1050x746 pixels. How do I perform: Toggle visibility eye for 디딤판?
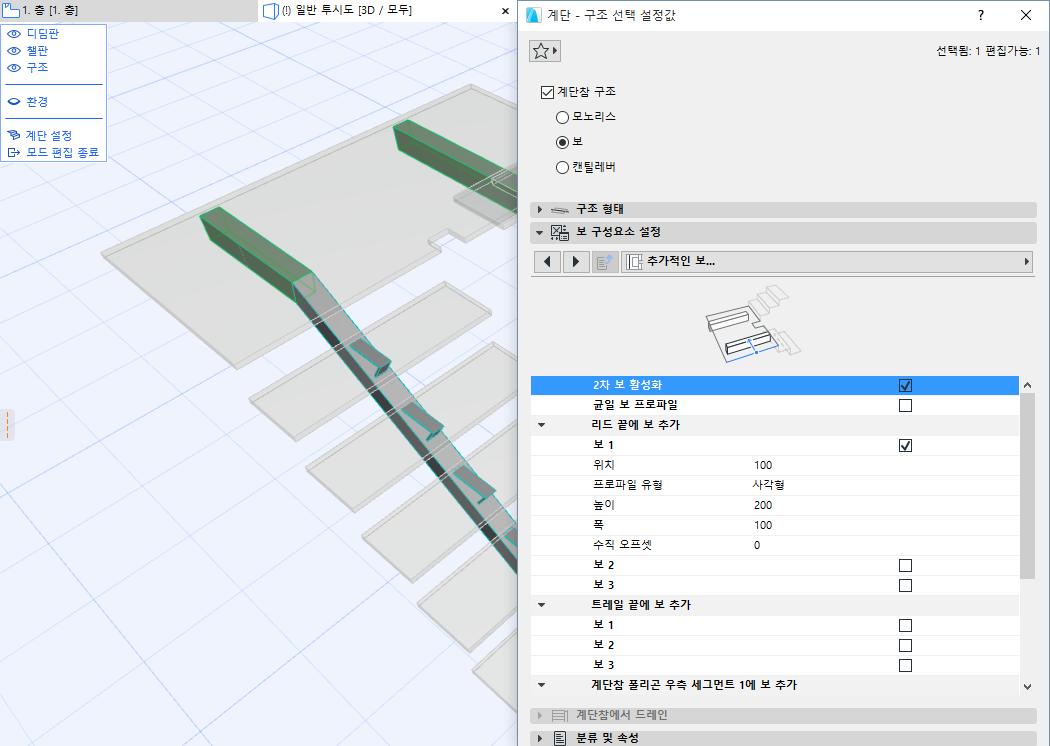[14, 33]
